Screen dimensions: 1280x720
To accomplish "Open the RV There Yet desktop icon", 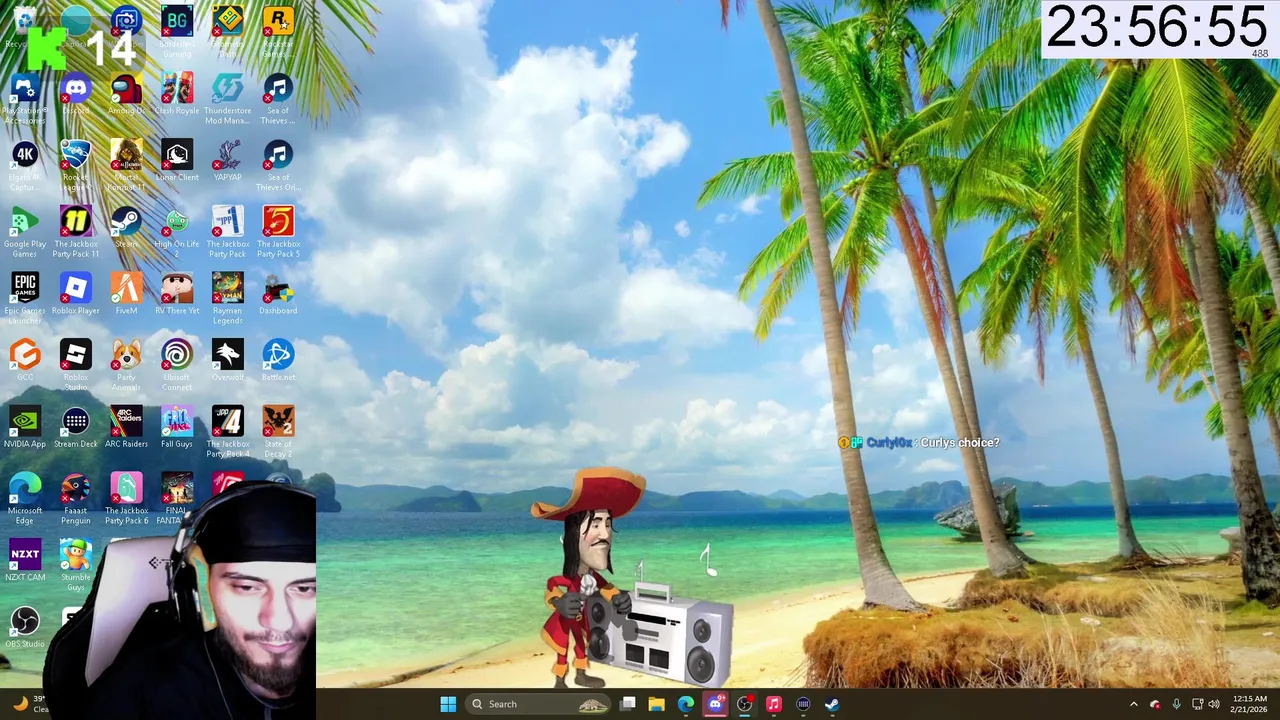I will [177, 294].
